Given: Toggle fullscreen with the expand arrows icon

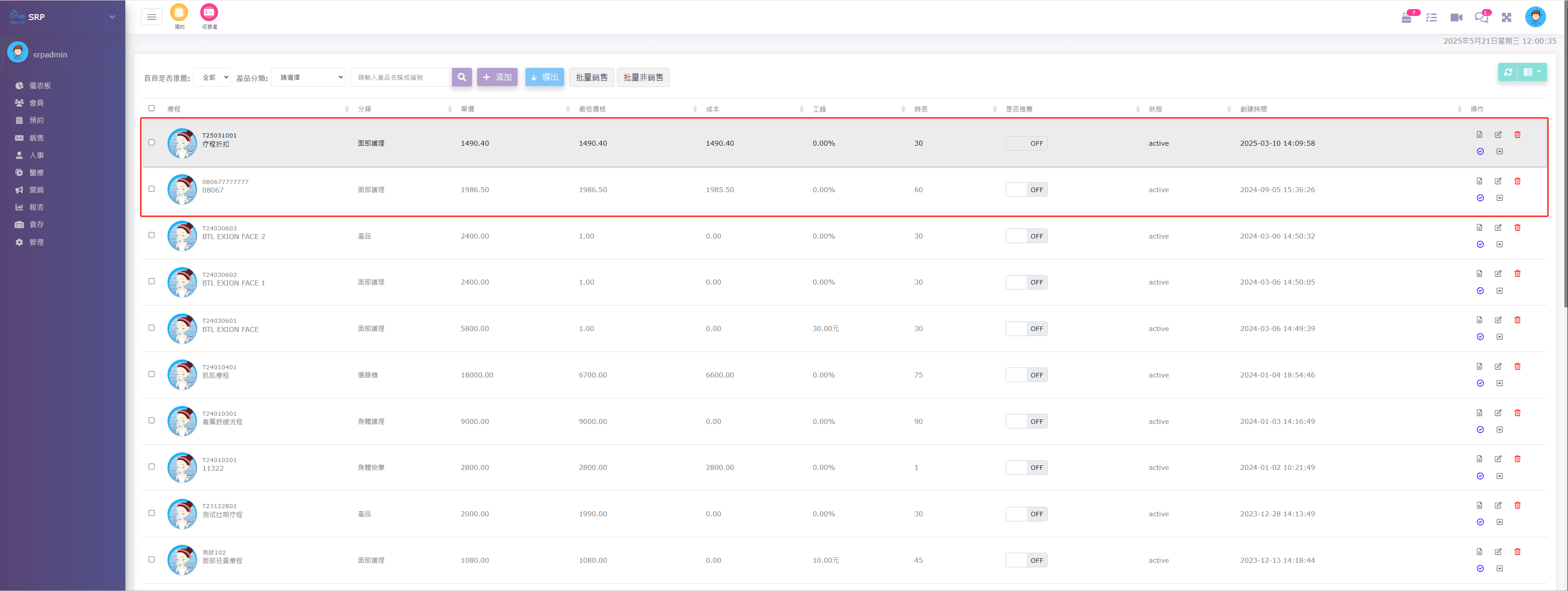Looking at the screenshot, I should (1506, 17).
